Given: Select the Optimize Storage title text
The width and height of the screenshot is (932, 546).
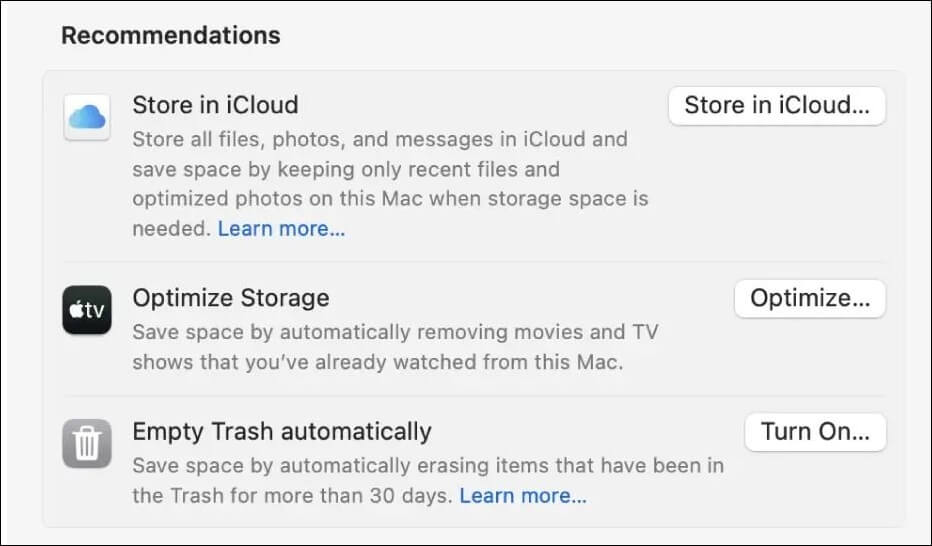Looking at the screenshot, I should pos(231,298).
